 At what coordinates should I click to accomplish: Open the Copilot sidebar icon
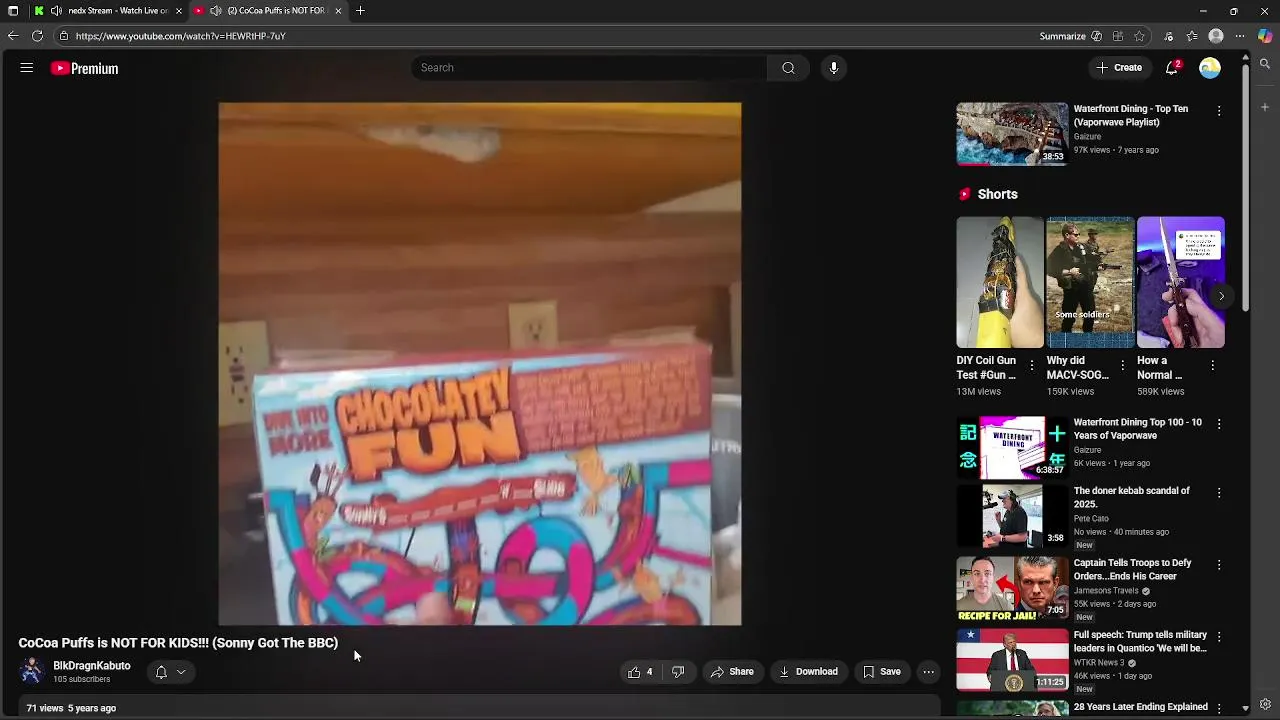tap(1265, 36)
